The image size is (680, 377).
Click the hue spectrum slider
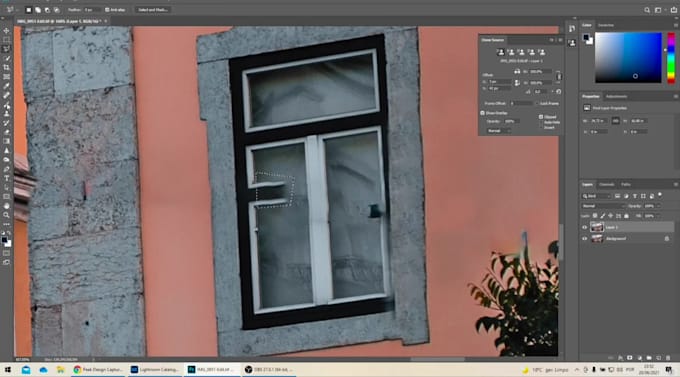[x=671, y=57]
